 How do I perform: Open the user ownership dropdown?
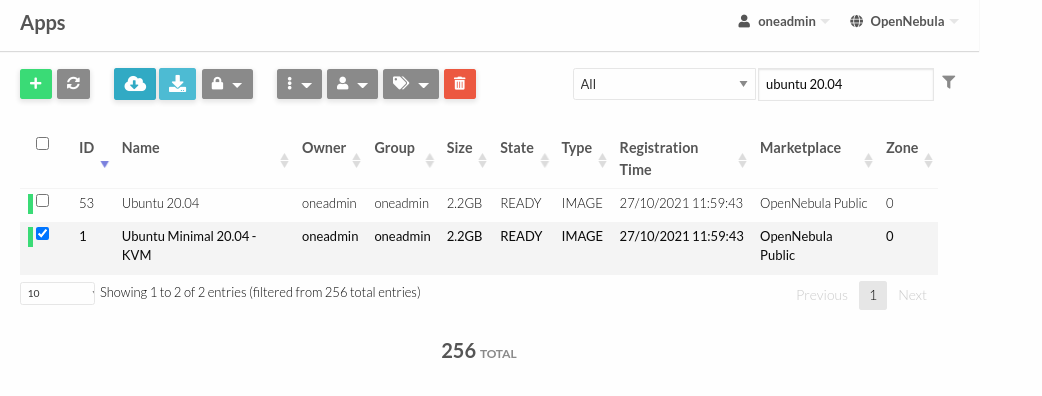click(352, 84)
